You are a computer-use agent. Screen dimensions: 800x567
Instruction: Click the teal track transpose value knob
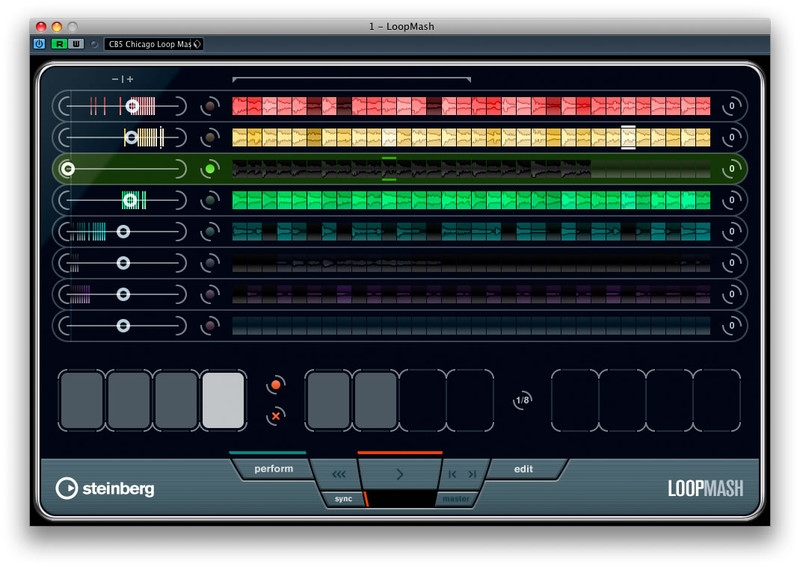pos(732,232)
